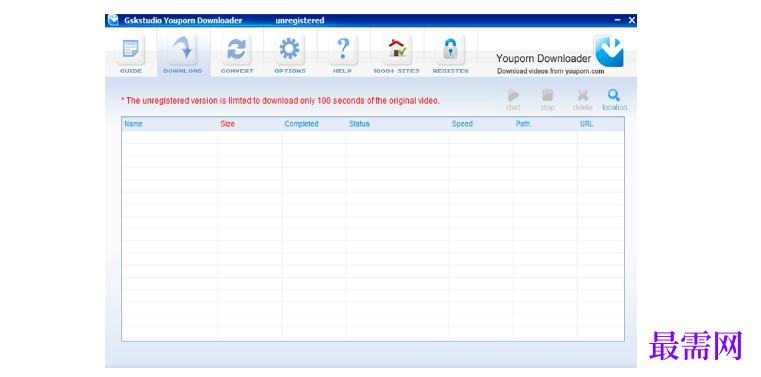The image size is (761, 377).
Task: Click the start download play icon
Action: tap(513, 95)
